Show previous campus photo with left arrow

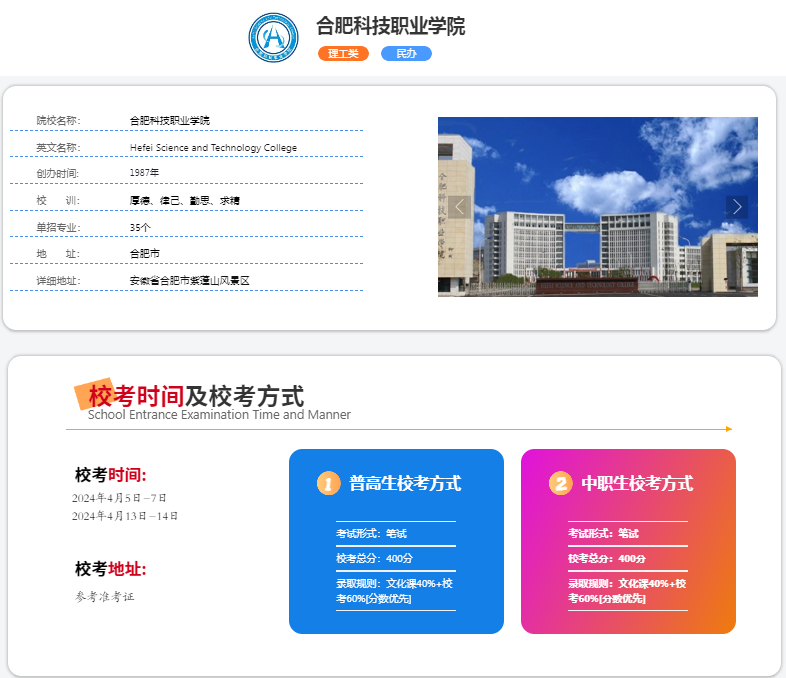click(459, 207)
